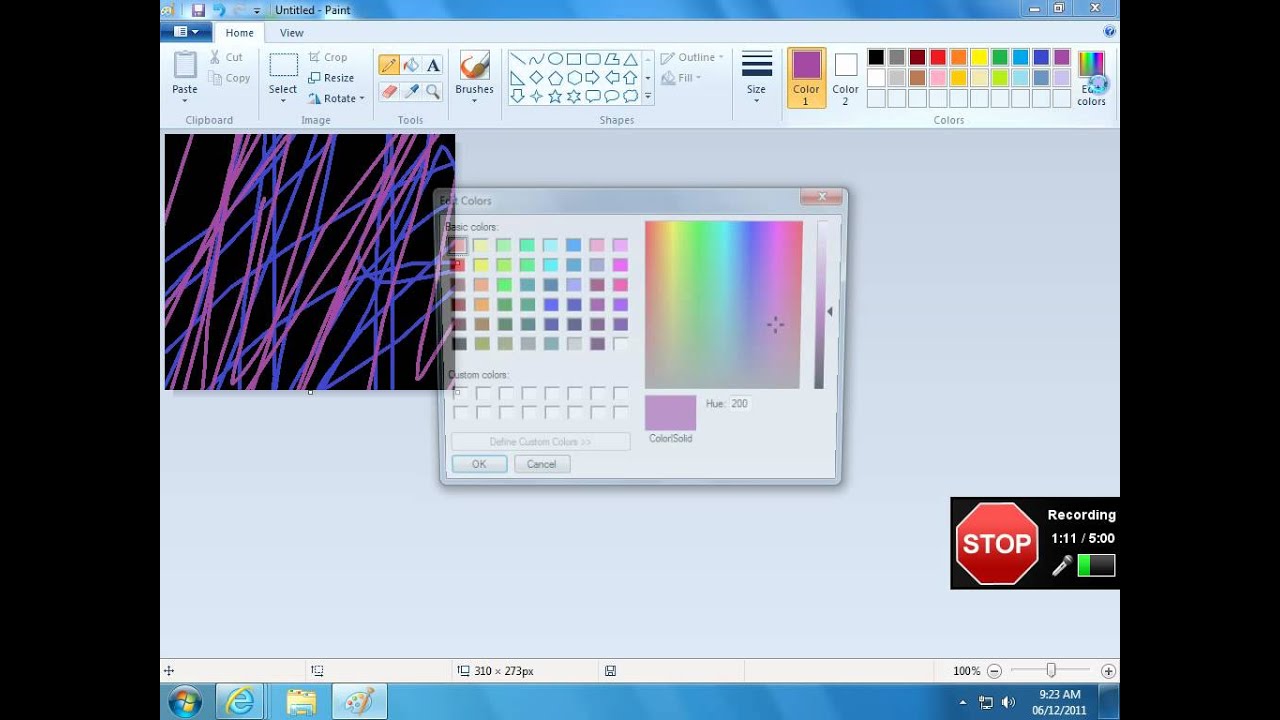Select the Pencil tool

click(x=389, y=66)
